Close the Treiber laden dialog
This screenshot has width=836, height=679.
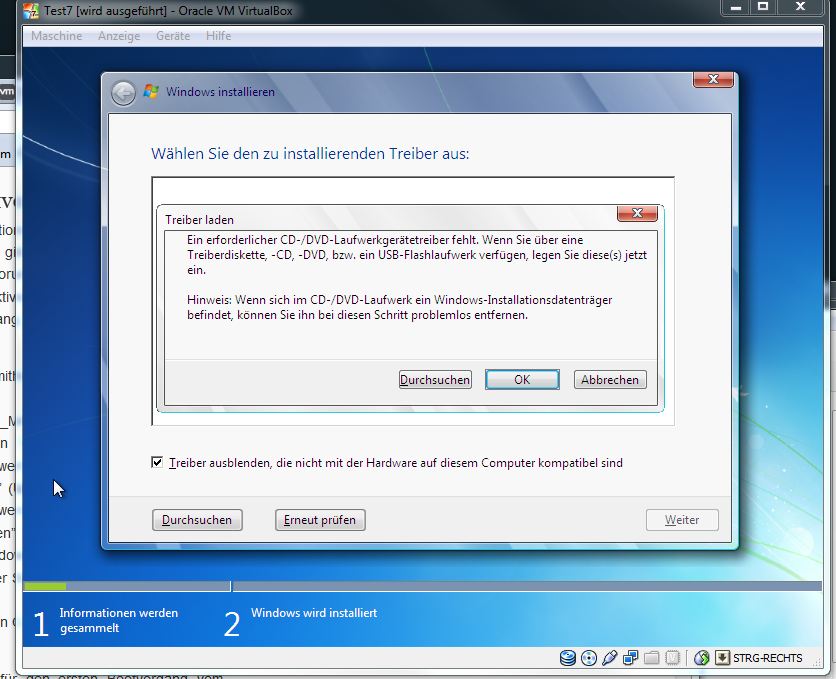(x=637, y=213)
